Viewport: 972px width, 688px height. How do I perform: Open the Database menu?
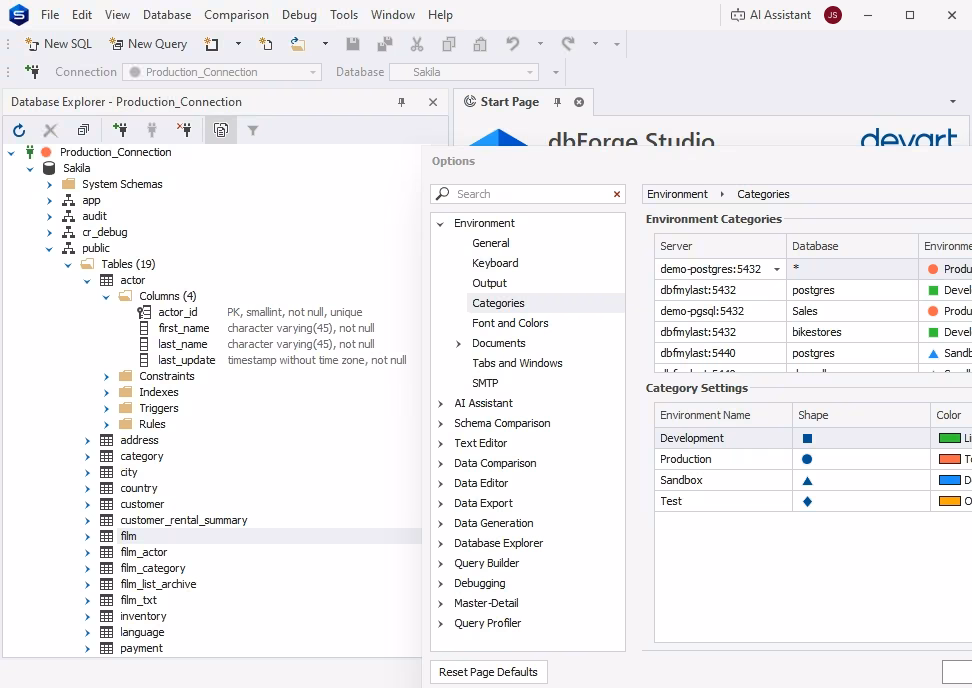click(167, 15)
